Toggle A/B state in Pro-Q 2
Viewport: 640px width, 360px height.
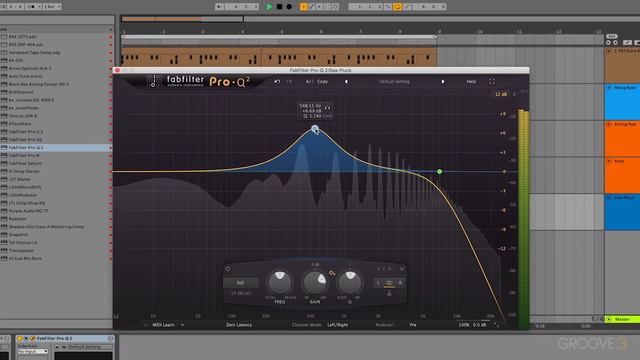pyautogui.click(x=309, y=82)
